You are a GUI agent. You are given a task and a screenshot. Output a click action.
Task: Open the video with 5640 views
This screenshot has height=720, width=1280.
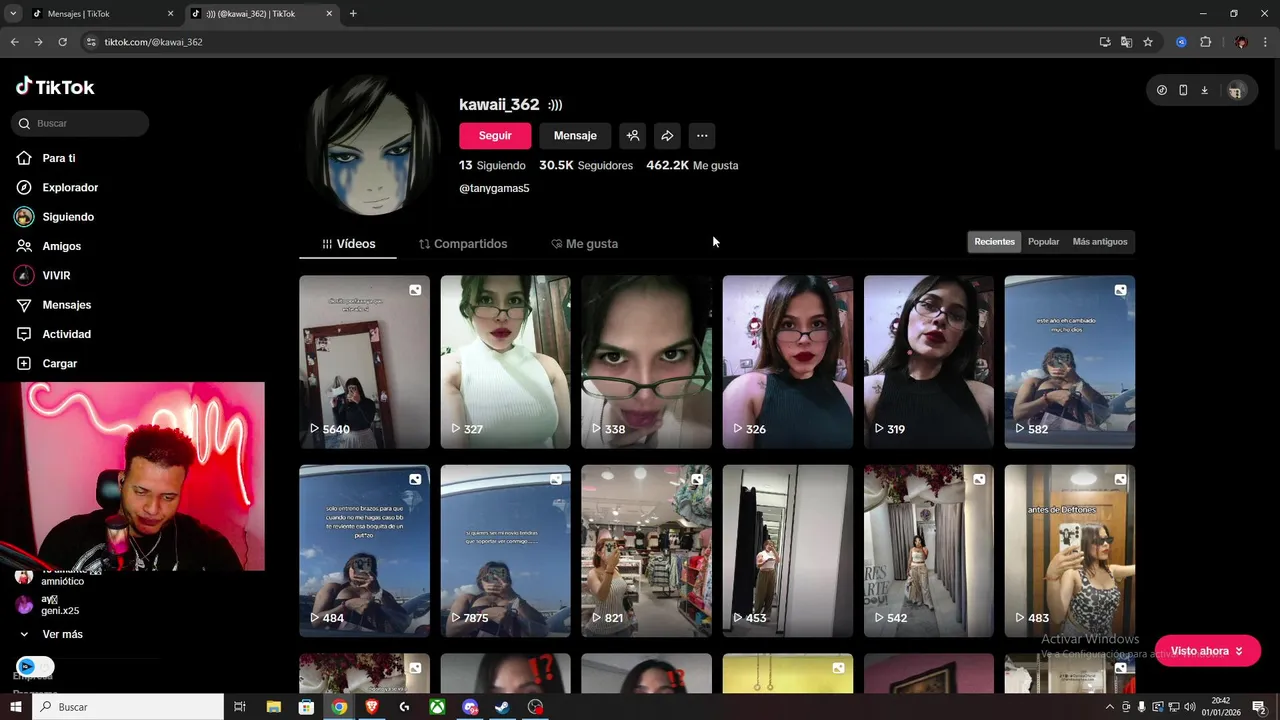364,362
